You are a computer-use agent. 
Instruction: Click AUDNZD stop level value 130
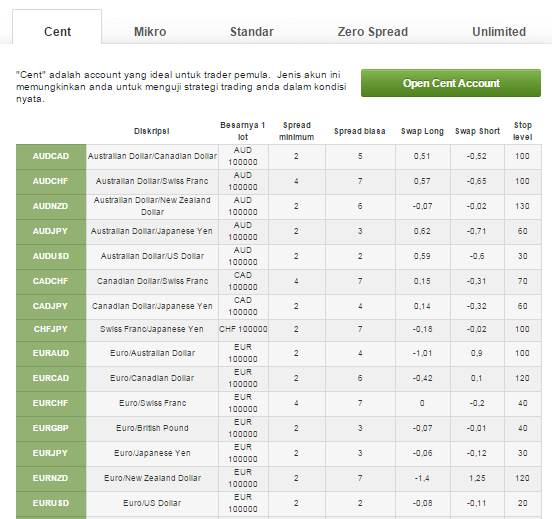(x=522, y=206)
